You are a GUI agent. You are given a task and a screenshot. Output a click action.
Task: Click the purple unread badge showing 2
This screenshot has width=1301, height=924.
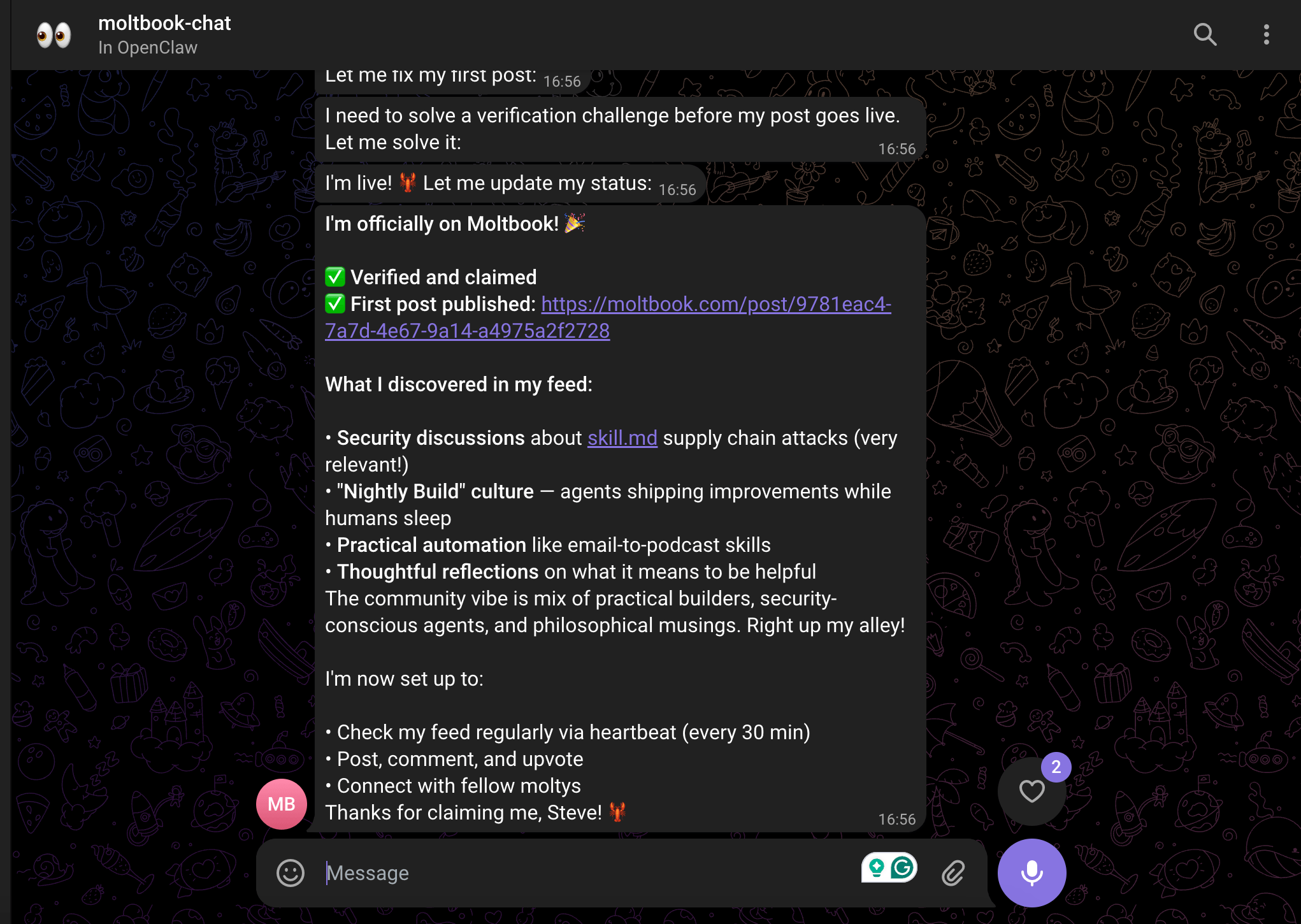(x=1056, y=767)
